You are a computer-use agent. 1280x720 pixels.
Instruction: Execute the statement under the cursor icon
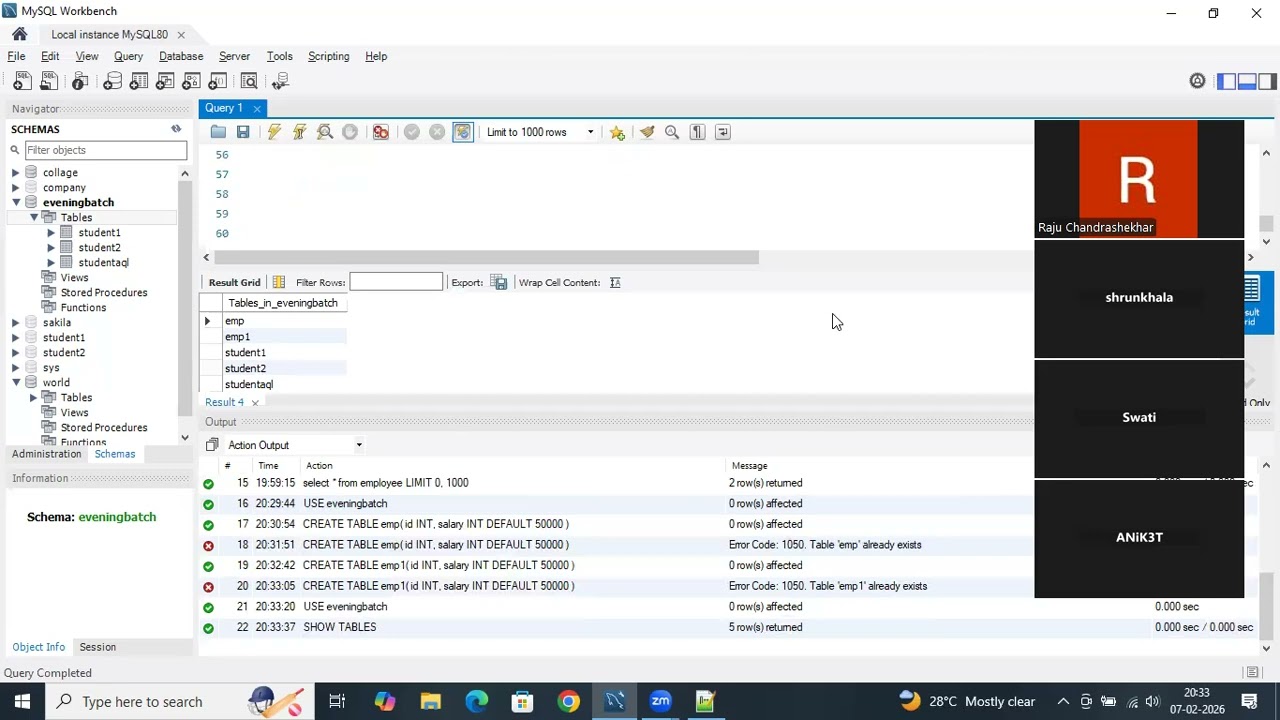tap(299, 132)
